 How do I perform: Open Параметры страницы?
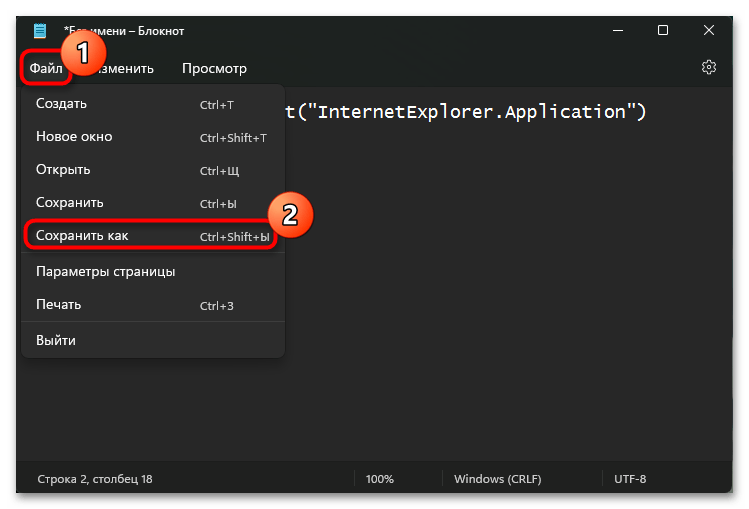coord(153,272)
